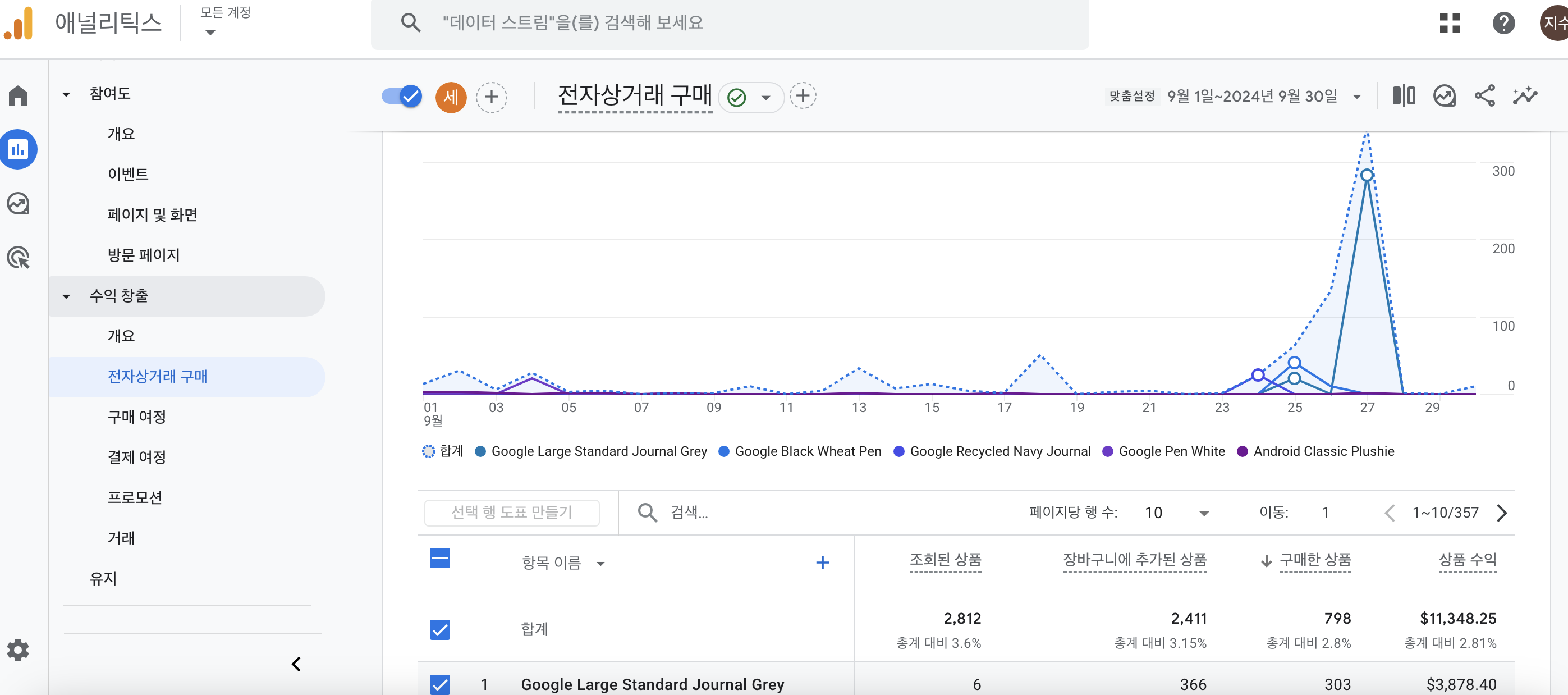Viewport: 1568px width, 695px height.
Task: Open the edit comparisons columns icon
Action: pos(1404,95)
